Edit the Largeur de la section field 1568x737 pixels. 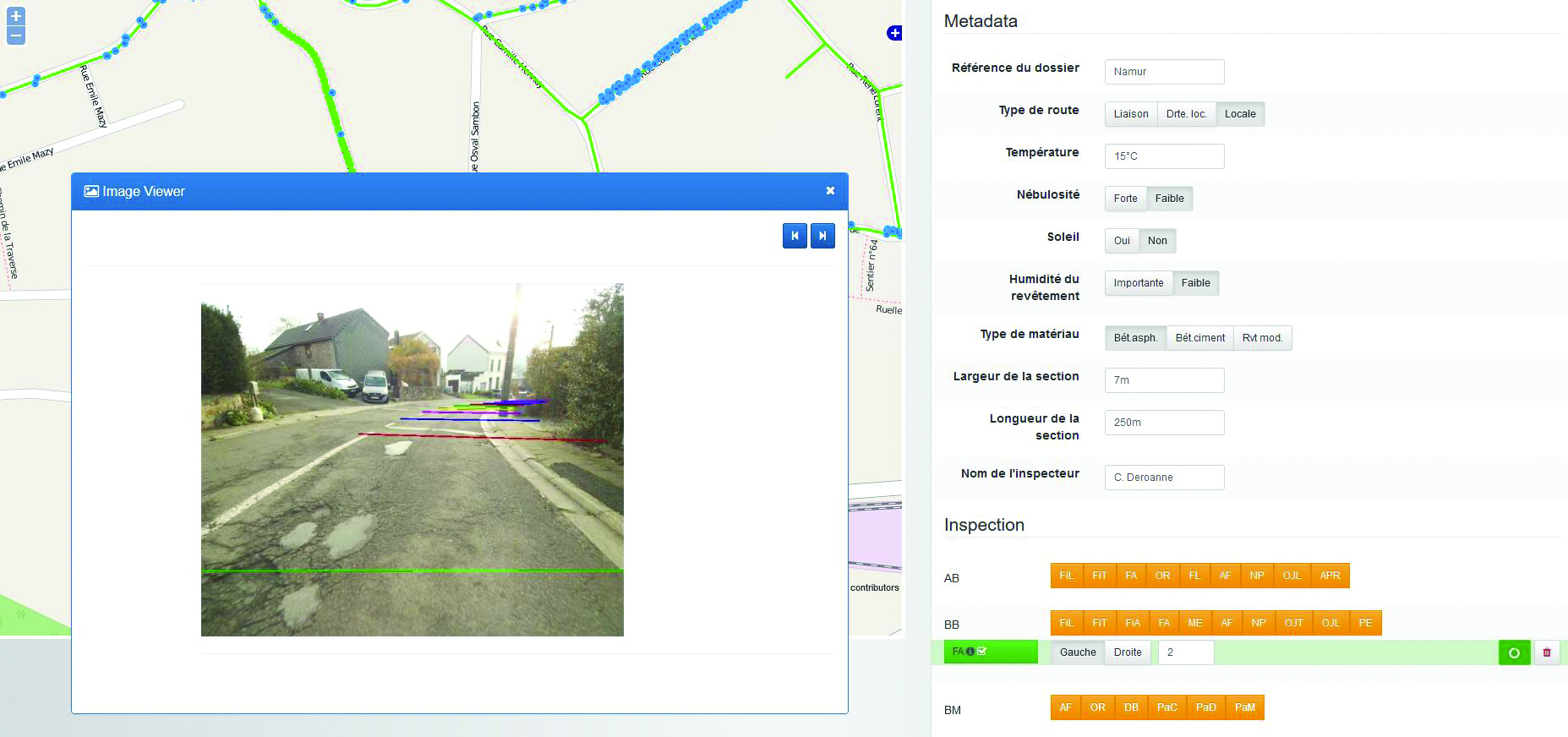tap(1165, 380)
